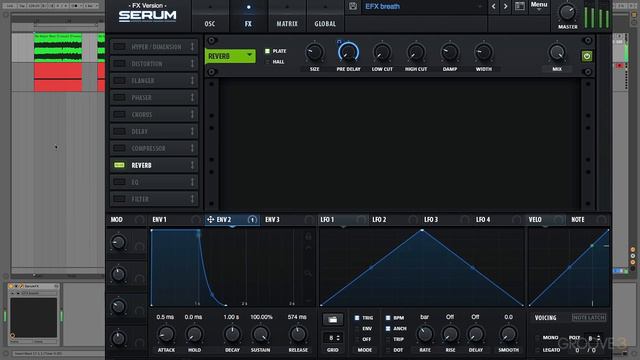640x360 pixels.
Task: Toggle the DOT checkbox
Action: pyautogui.click(x=388, y=350)
